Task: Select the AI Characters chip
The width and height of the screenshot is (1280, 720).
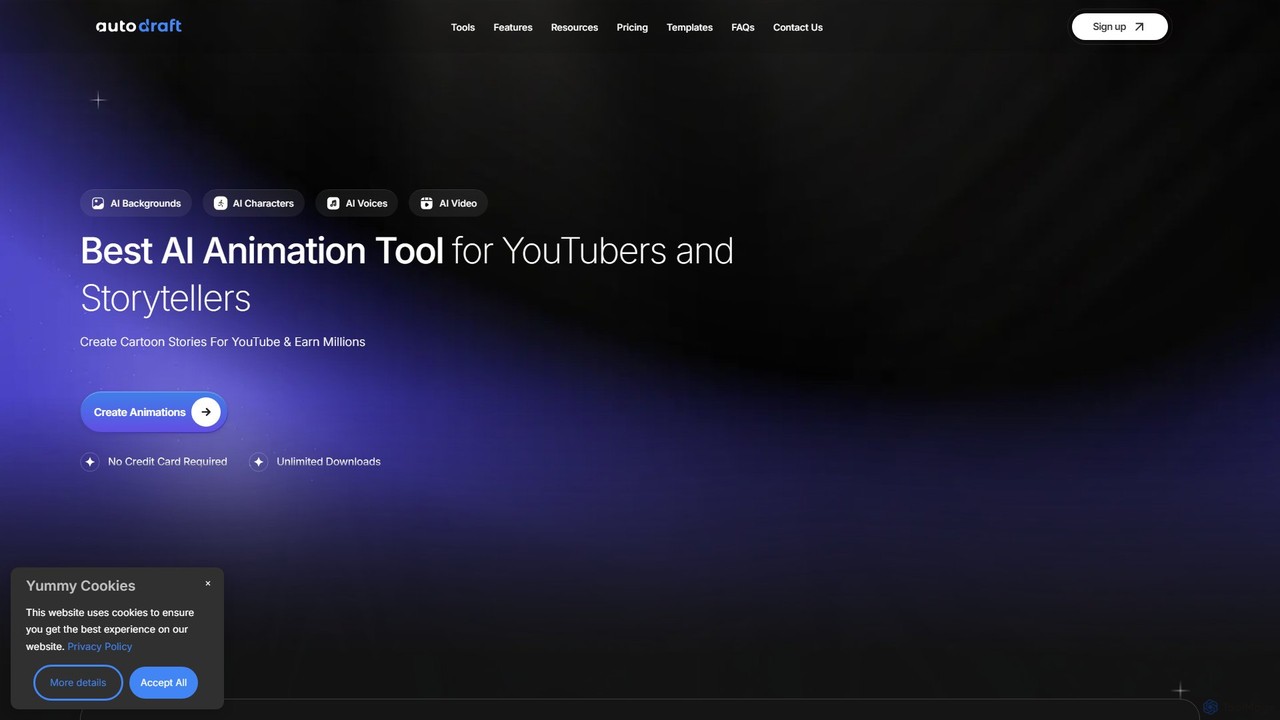Action: click(x=253, y=203)
